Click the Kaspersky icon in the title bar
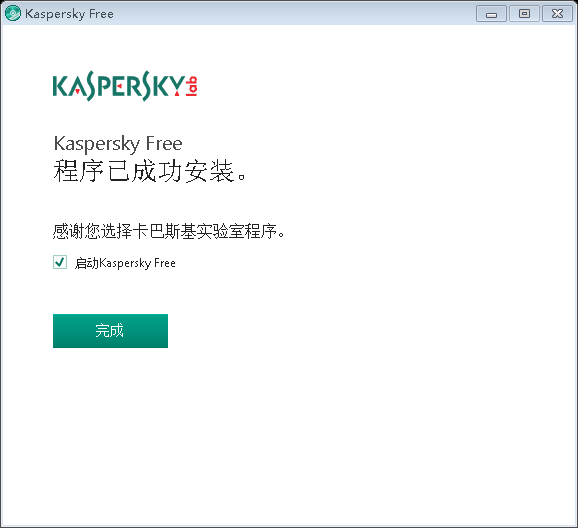578x528 pixels. coord(13,14)
